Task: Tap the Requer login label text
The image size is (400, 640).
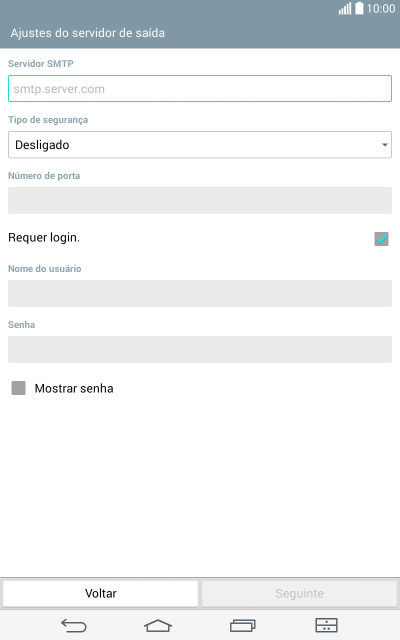Action: (x=44, y=238)
